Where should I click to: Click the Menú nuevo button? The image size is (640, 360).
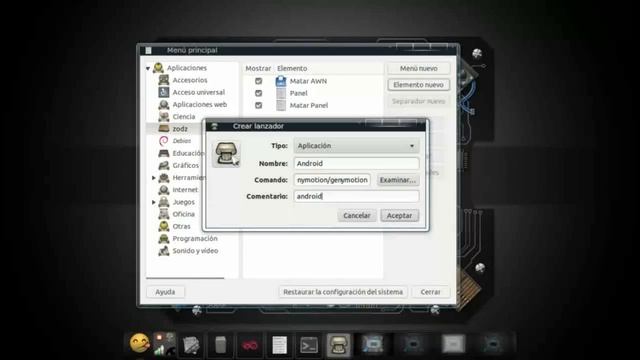pyautogui.click(x=418, y=68)
